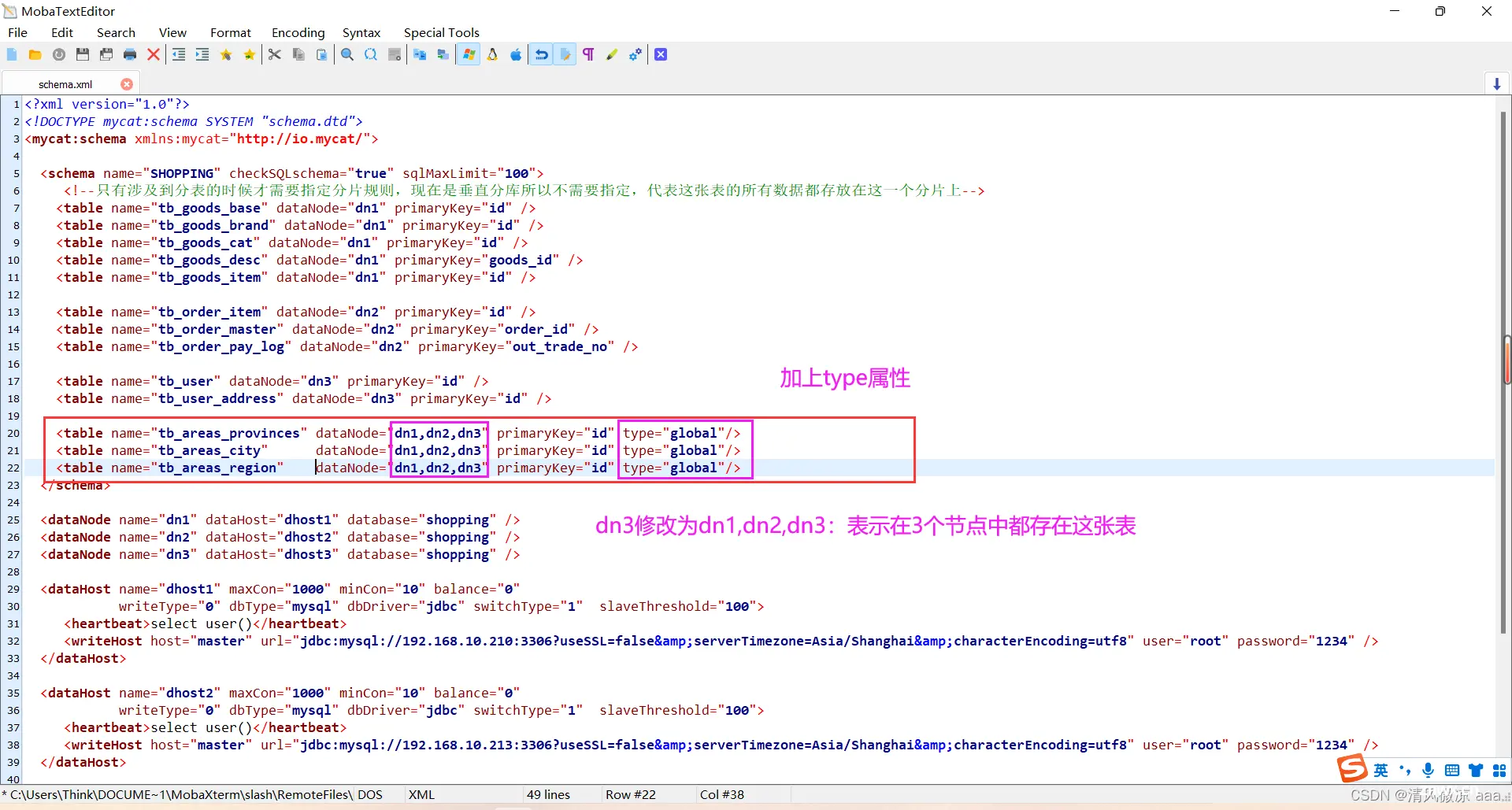Click 'tb_order_master' on line 14
The image size is (1512, 810).
pyautogui.click(x=217, y=329)
